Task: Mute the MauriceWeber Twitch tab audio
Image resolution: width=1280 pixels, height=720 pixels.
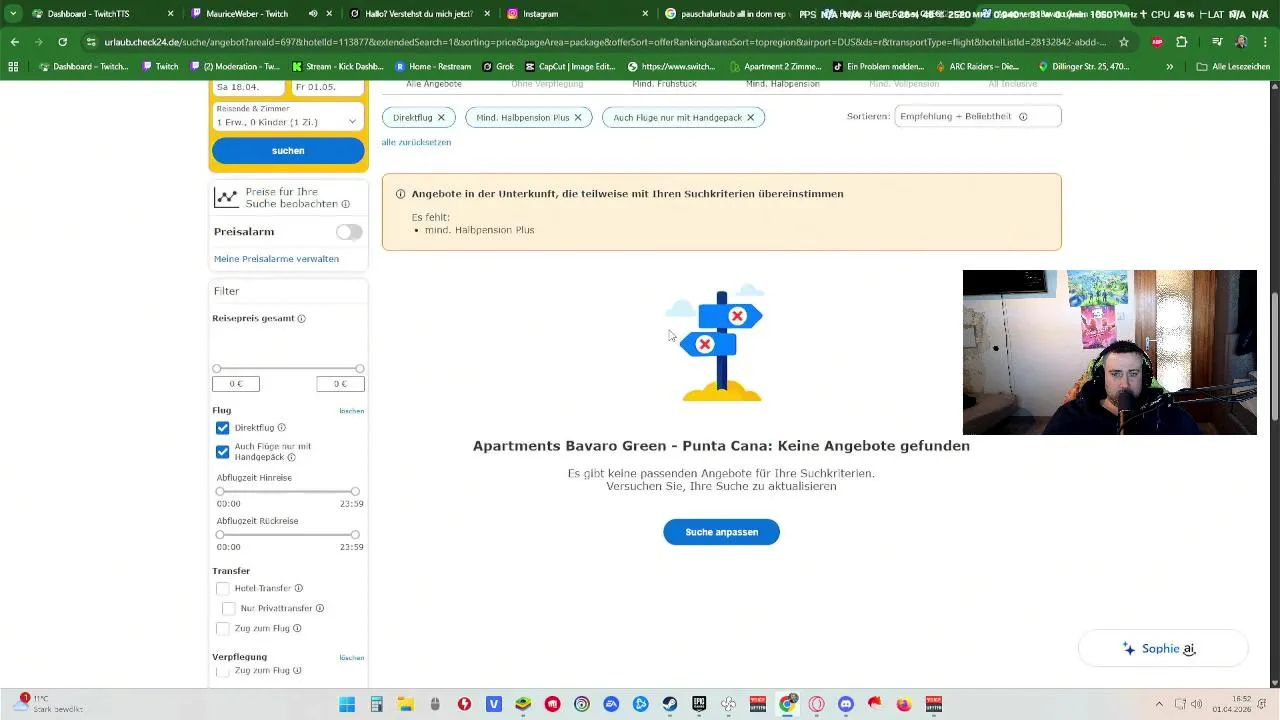Action: (313, 14)
